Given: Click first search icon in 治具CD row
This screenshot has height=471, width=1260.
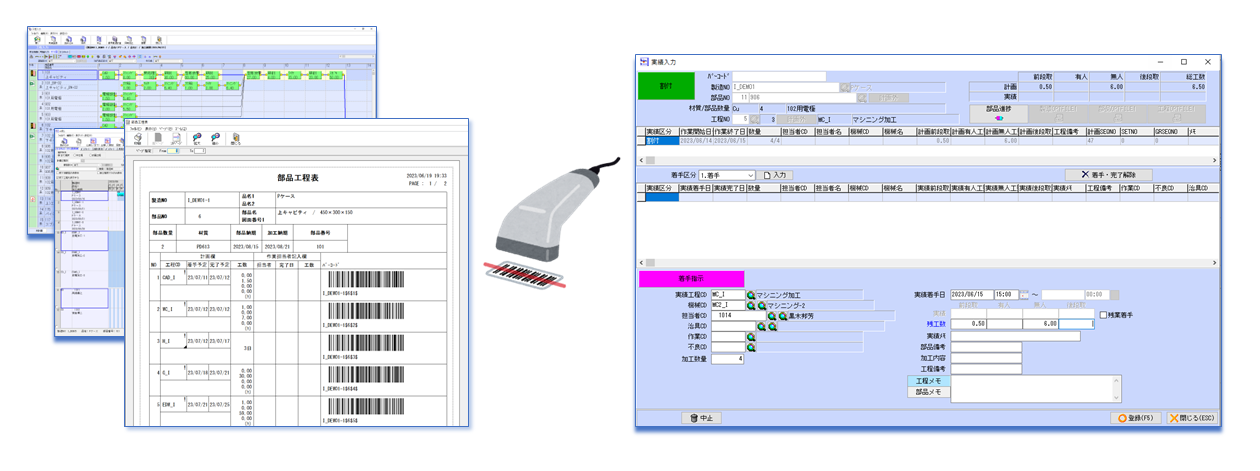Looking at the screenshot, I should click(x=761, y=327).
